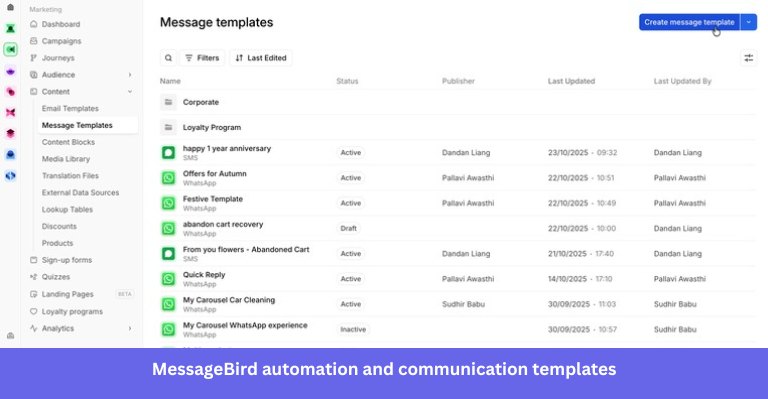Image resolution: width=768 pixels, height=399 pixels.
Task: Select the red stacked layers app icon
Action: tap(10, 134)
